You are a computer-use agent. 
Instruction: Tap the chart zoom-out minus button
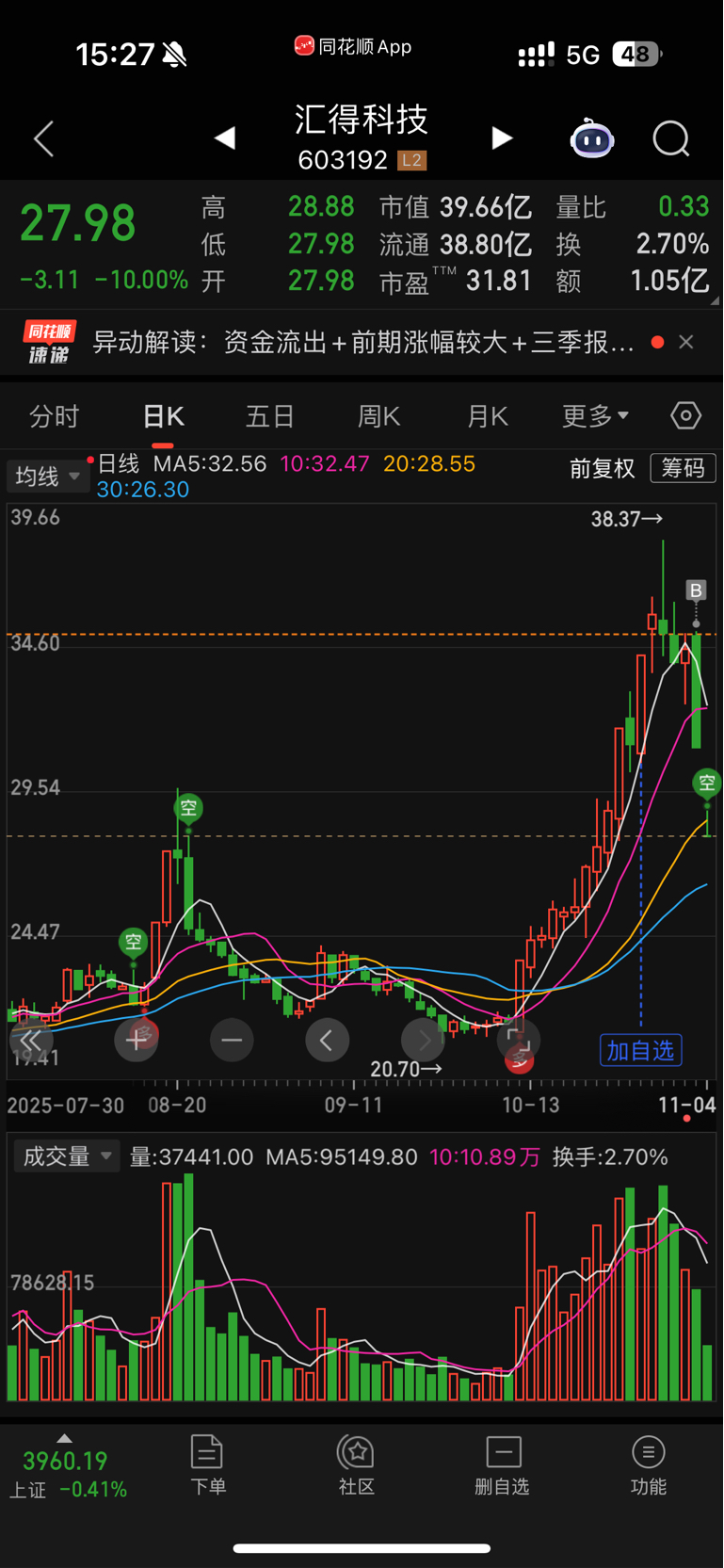(x=232, y=1040)
